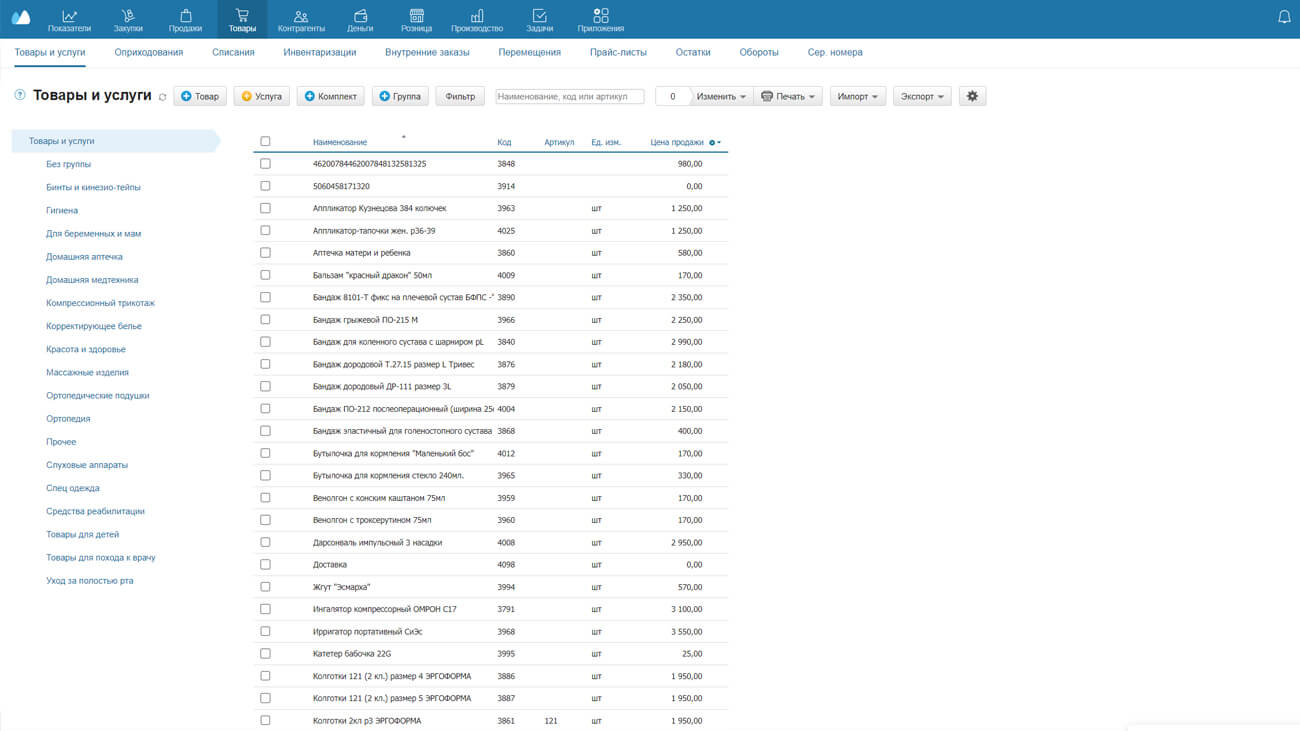Open the Показатели section icon
The height and width of the screenshot is (731, 1300).
[x=69, y=16]
